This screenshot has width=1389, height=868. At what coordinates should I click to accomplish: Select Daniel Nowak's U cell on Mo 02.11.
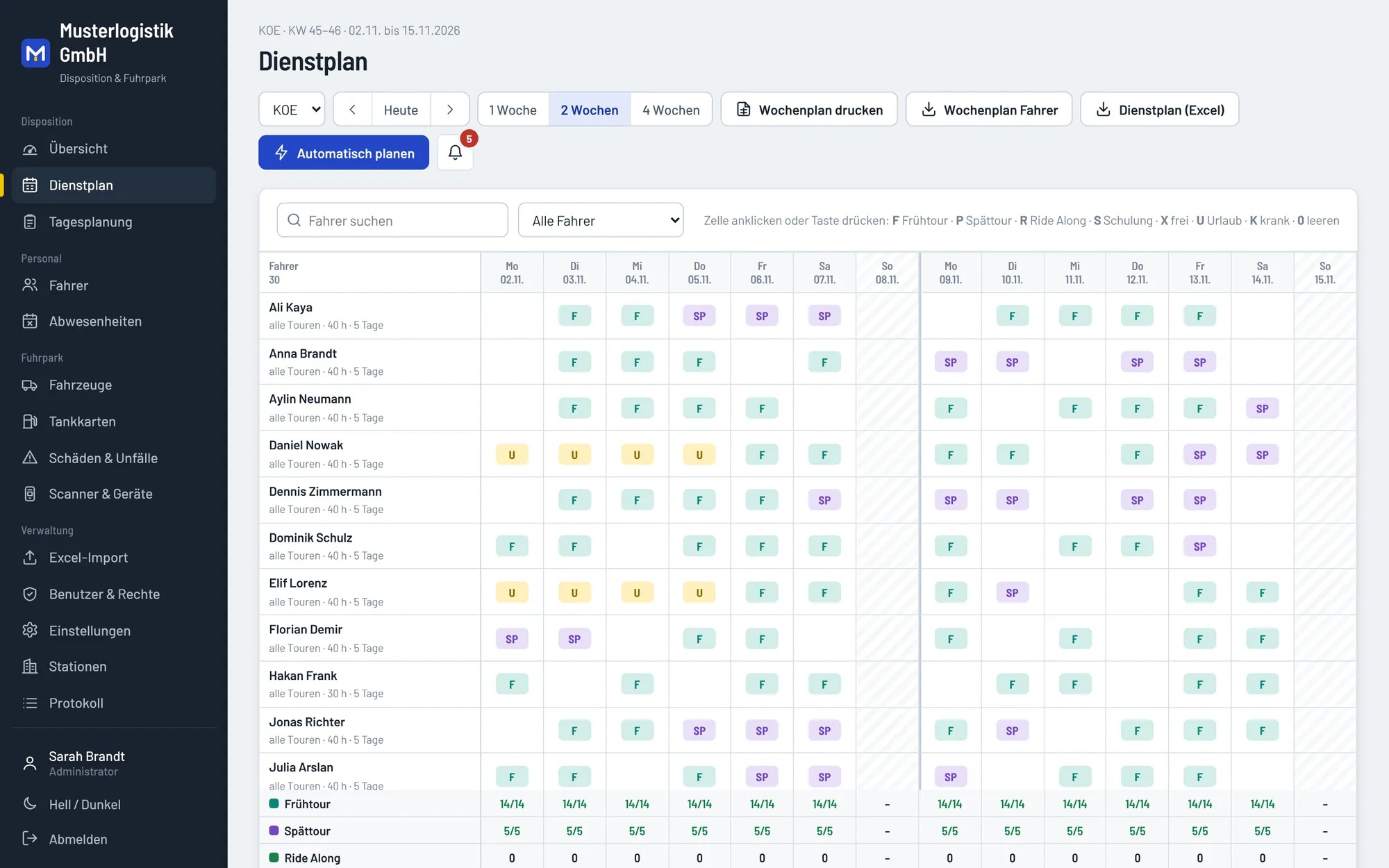(x=512, y=455)
